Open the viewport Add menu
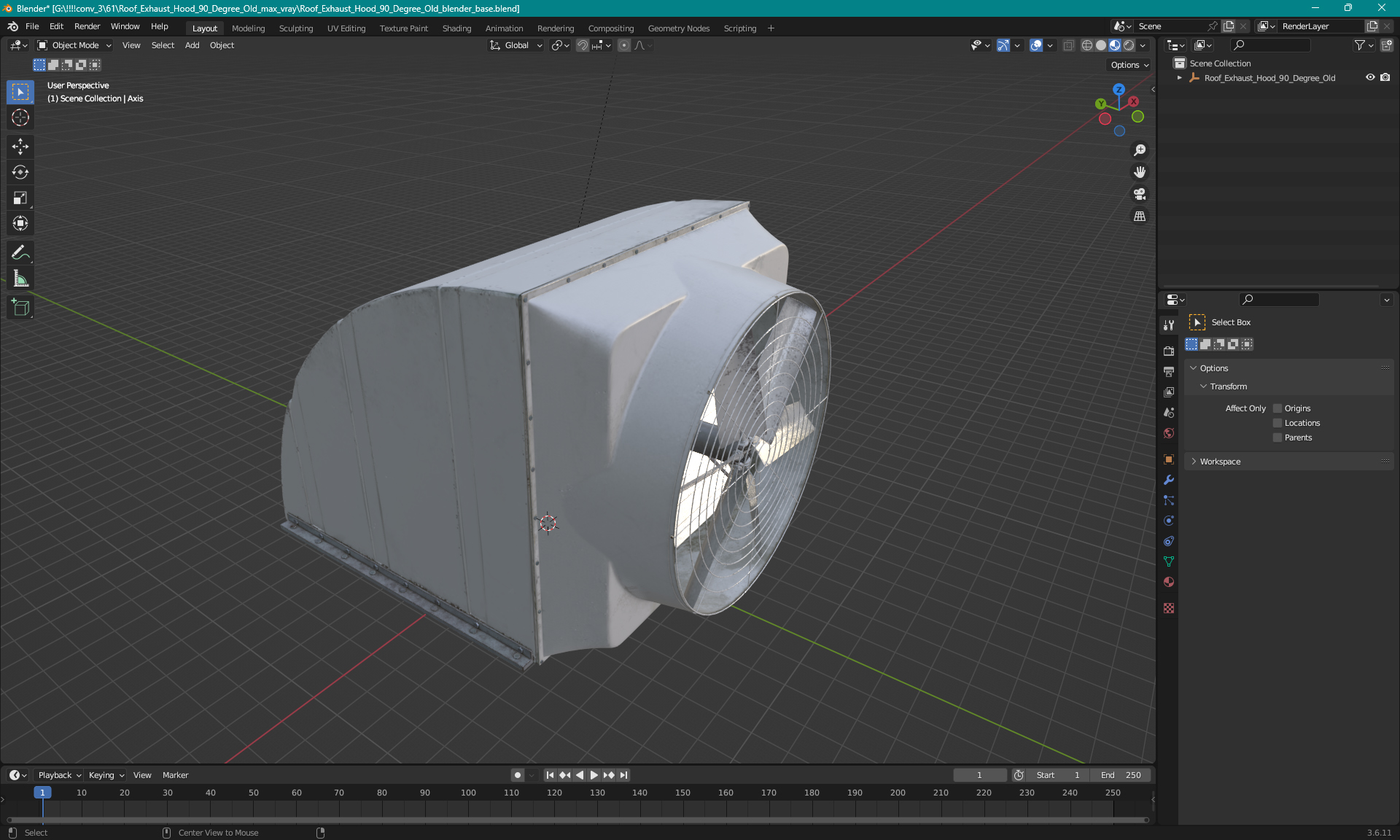1400x840 pixels. coord(192,45)
